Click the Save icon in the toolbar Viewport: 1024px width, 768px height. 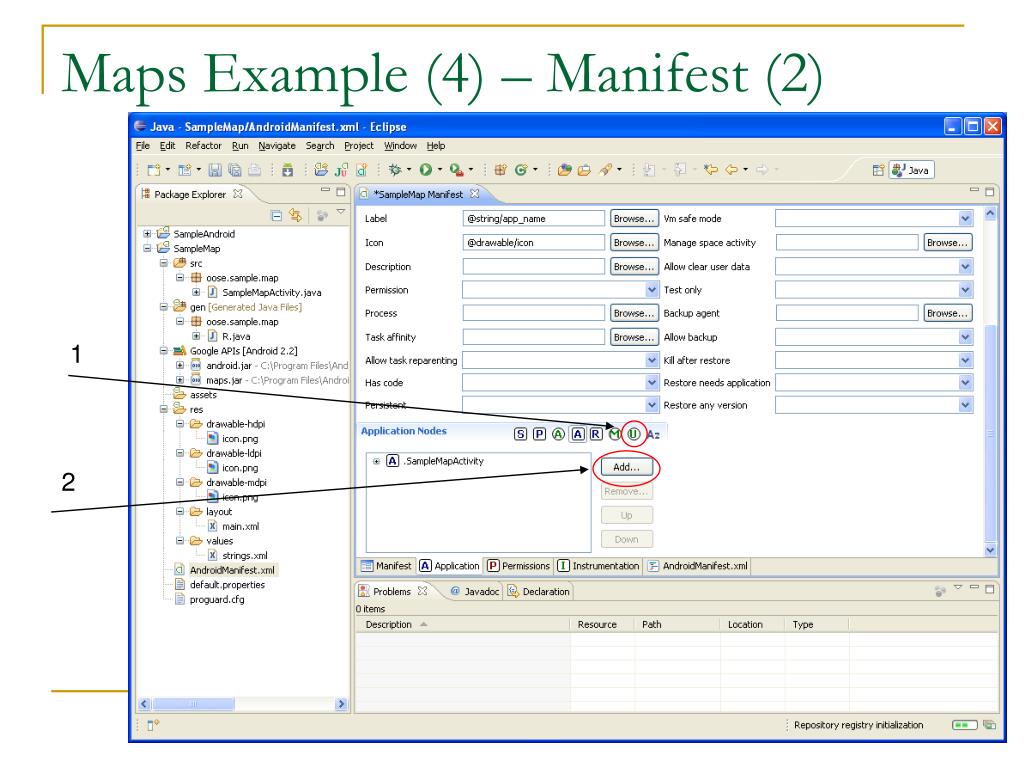coord(214,170)
